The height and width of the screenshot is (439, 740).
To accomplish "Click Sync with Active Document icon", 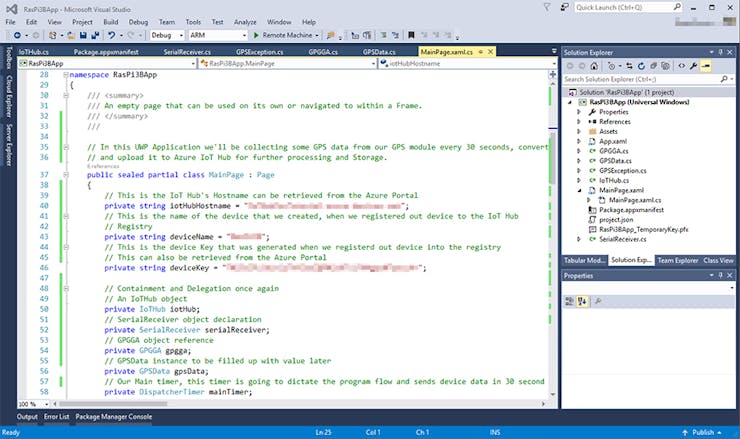I will point(629,66).
